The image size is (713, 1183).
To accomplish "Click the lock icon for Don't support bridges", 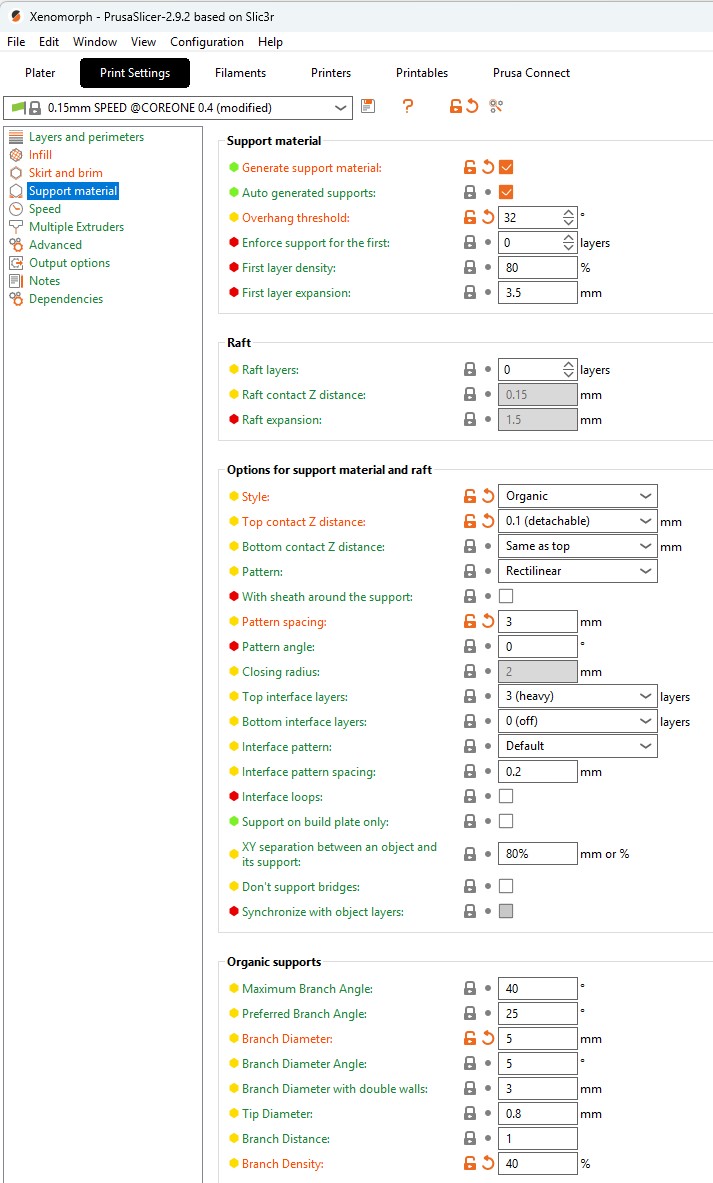I will pyautogui.click(x=470, y=886).
